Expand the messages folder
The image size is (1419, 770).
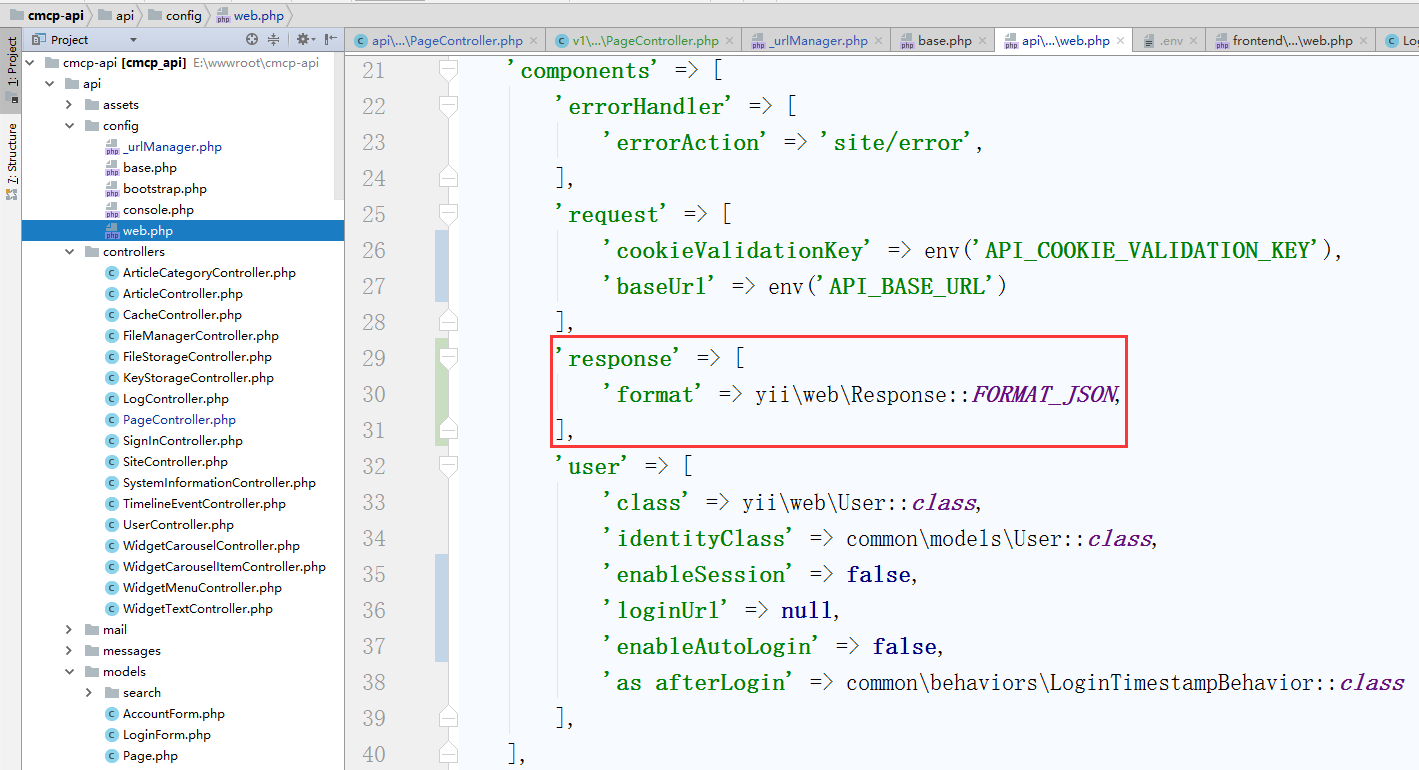pyautogui.click(x=69, y=651)
